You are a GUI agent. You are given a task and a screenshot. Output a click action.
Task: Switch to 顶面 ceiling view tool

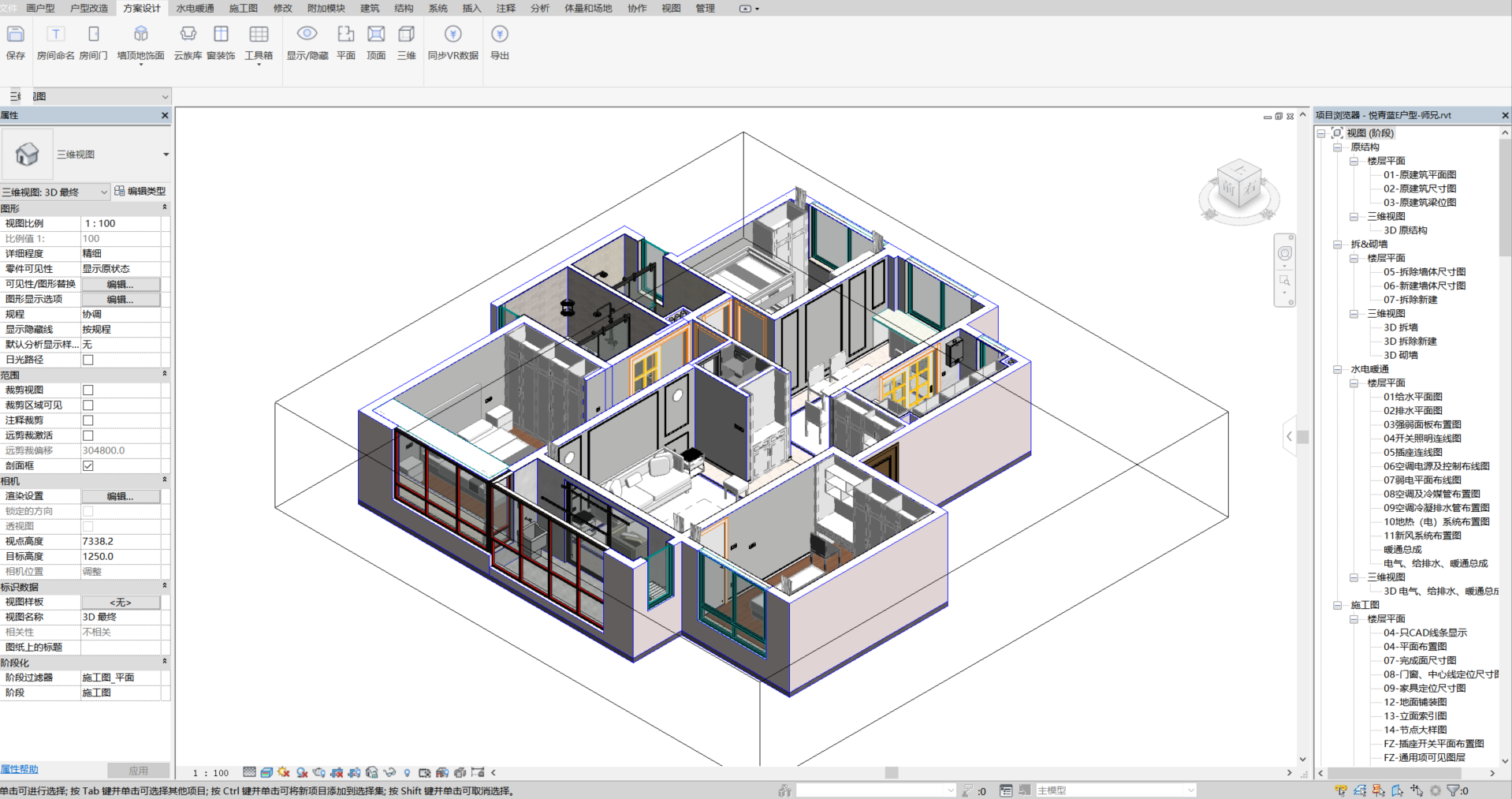point(376,35)
